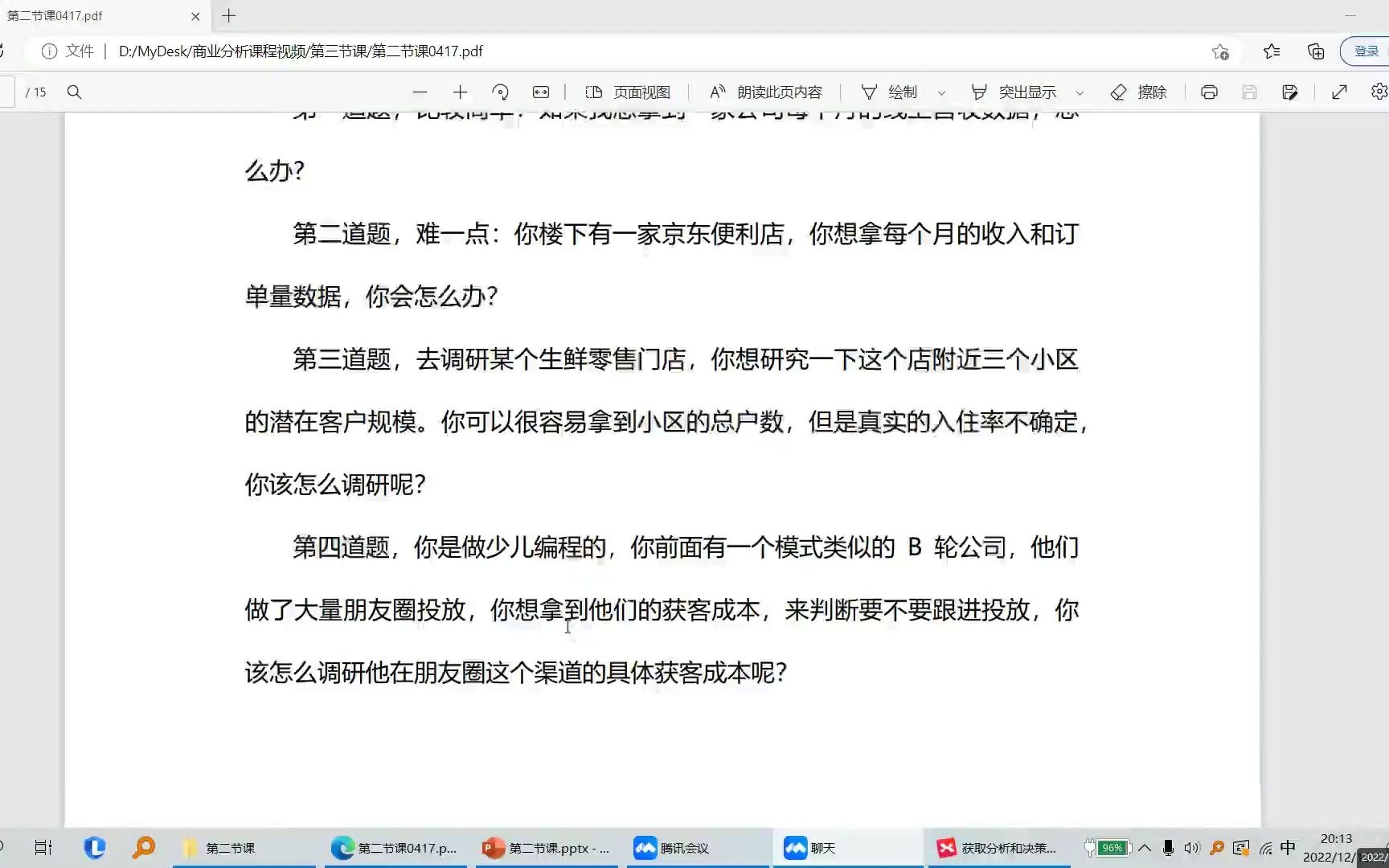This screenshot has width=1389, height=868.
Task: Click the file info icon in address bar
Action: [49, 51]
